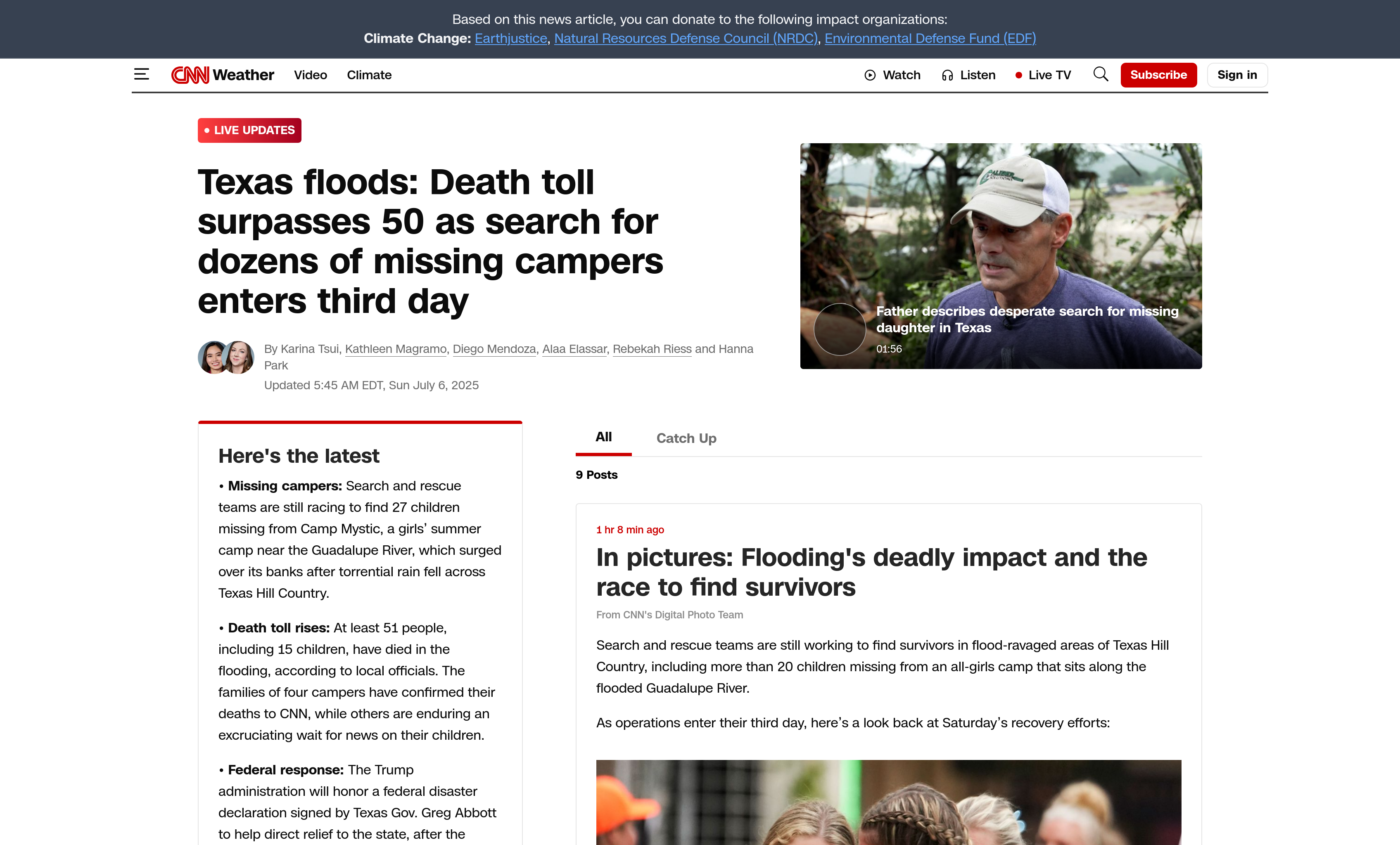Click the "Missing campers:" bullet label
The image size is (1400, 845).
click(x=285, y=486)
